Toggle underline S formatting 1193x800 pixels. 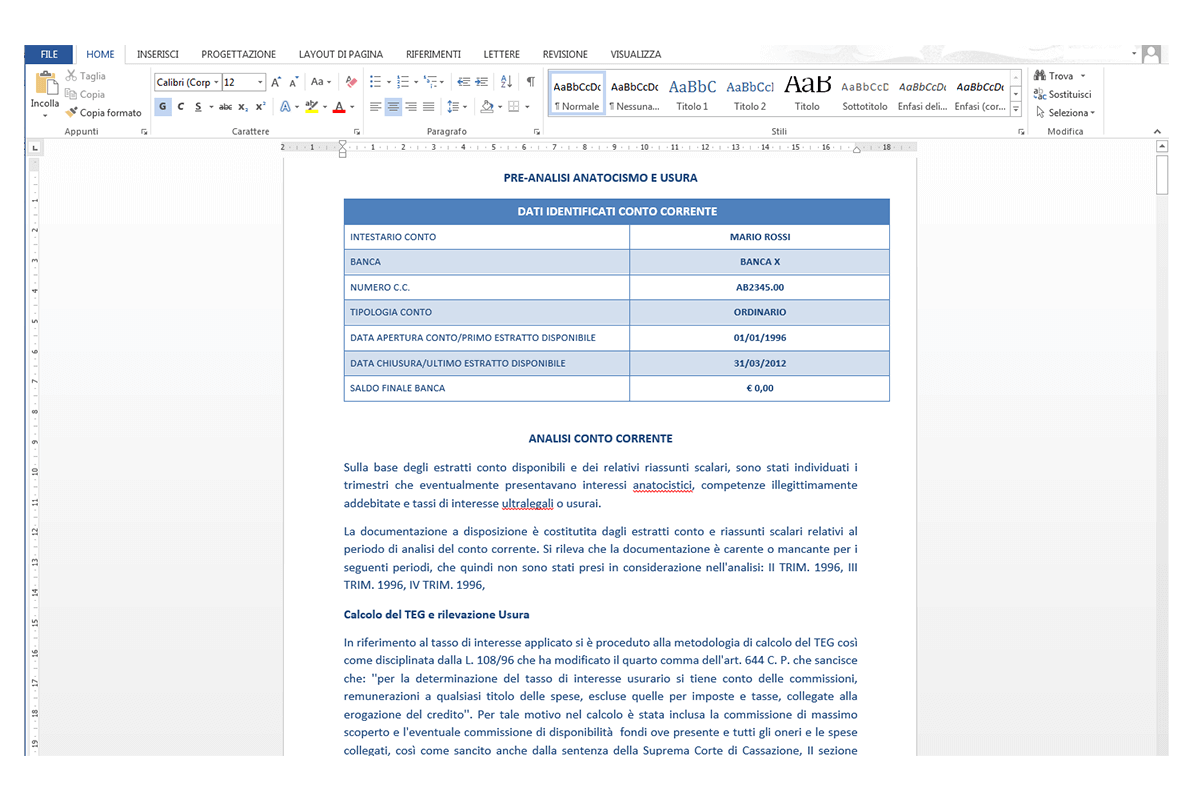tap(198, 107)
